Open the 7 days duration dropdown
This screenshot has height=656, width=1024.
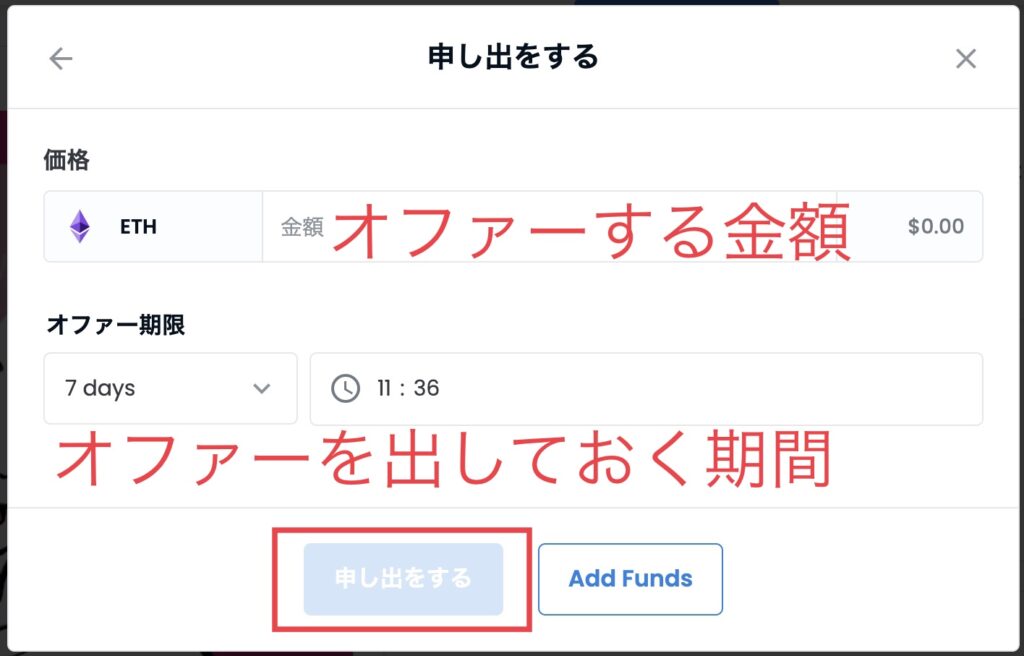[x=170, y=389]
